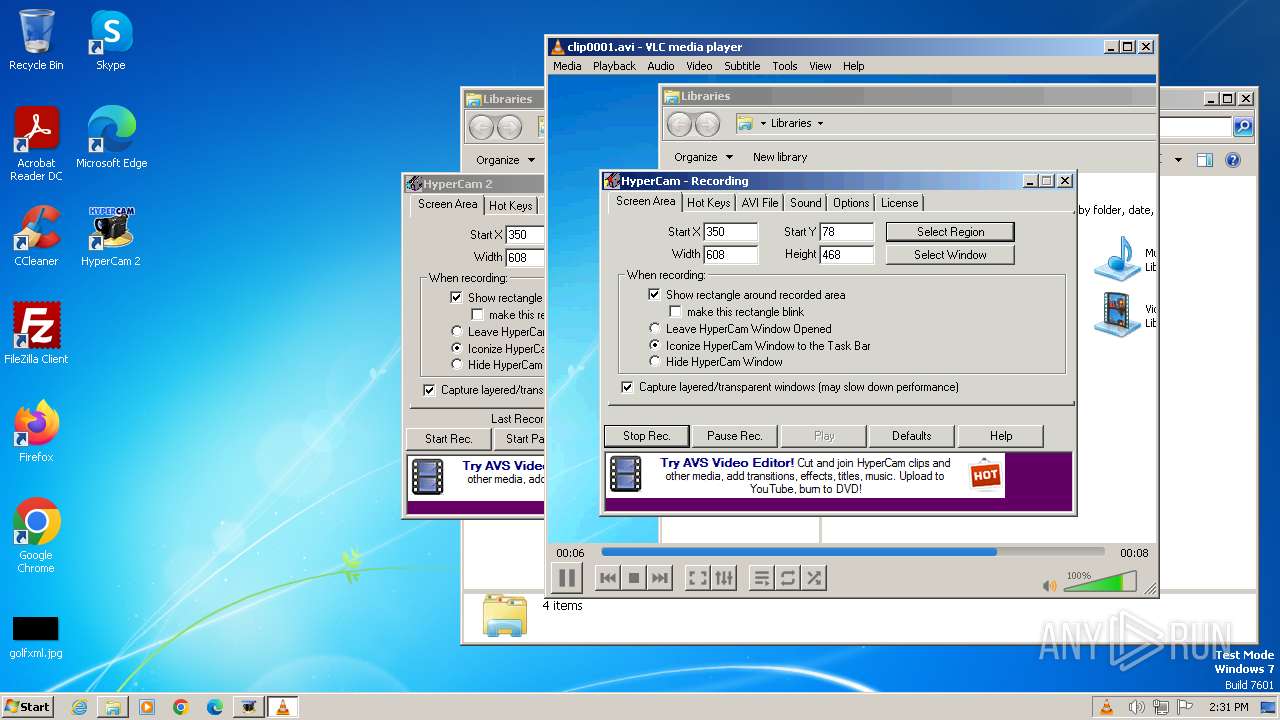Open the Explorer help icon

[1233, 160]
